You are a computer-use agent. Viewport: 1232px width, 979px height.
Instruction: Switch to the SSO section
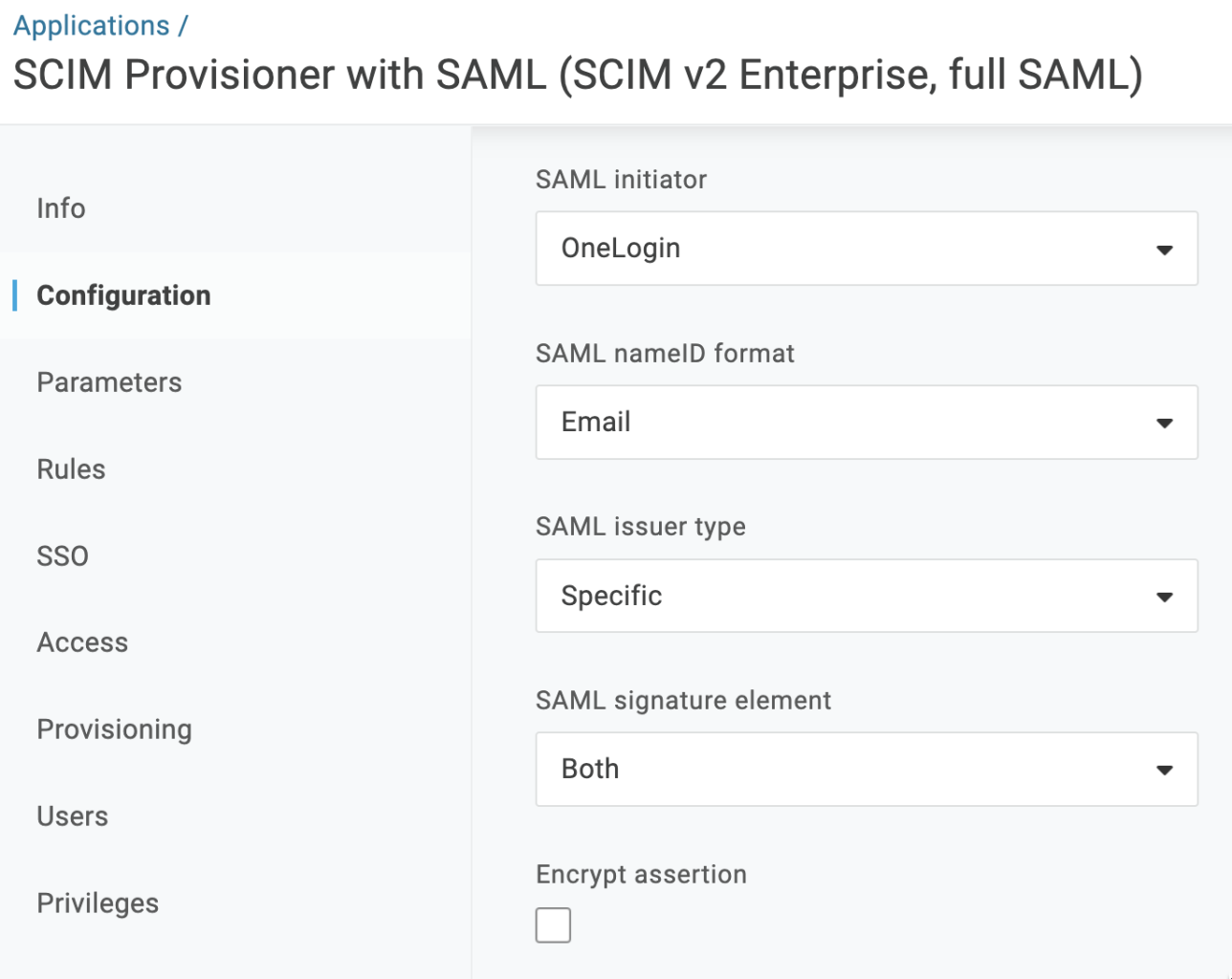(62, 556)
